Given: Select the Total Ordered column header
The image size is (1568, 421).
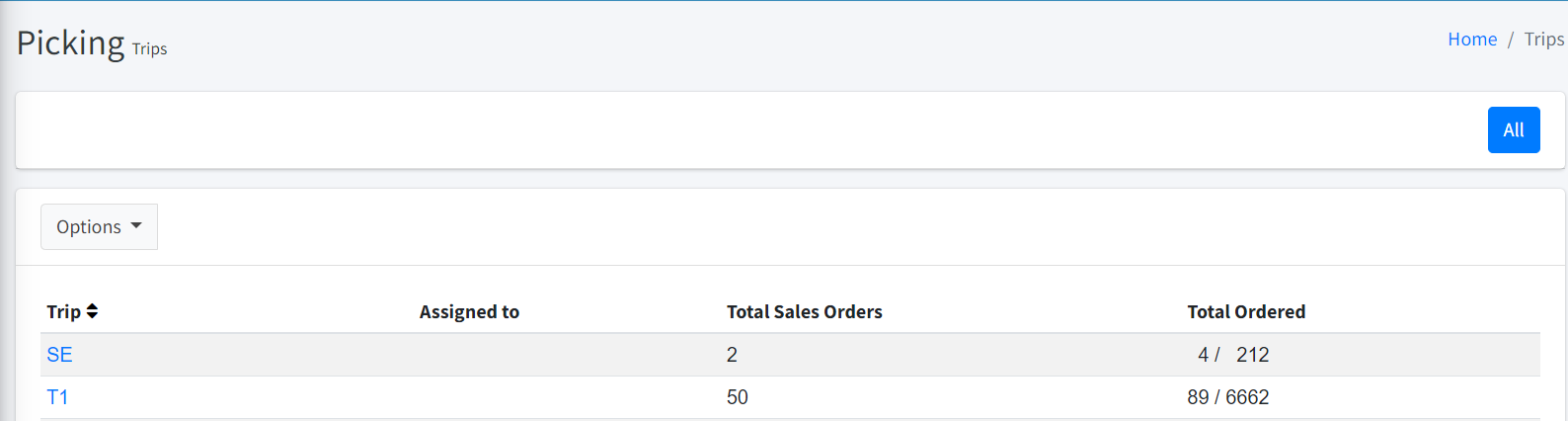Looking at the screenshot, I should pos(1245,312).
